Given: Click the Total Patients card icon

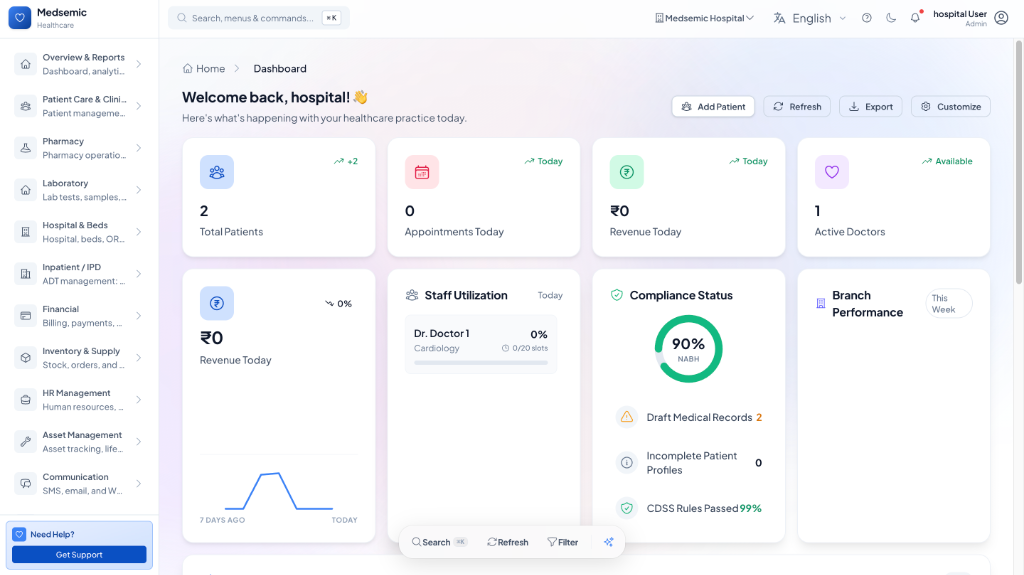Looking at the screenshot, I should 217,172.
